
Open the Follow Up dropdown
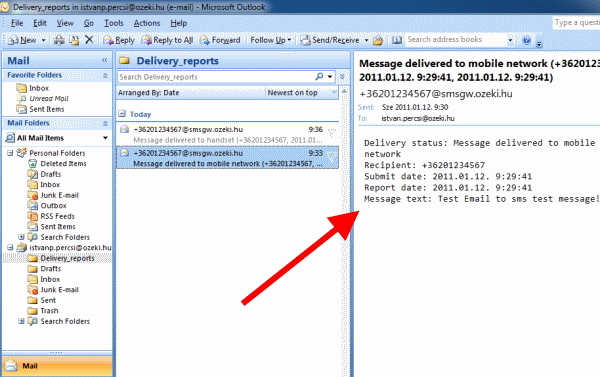coord(271,40)
